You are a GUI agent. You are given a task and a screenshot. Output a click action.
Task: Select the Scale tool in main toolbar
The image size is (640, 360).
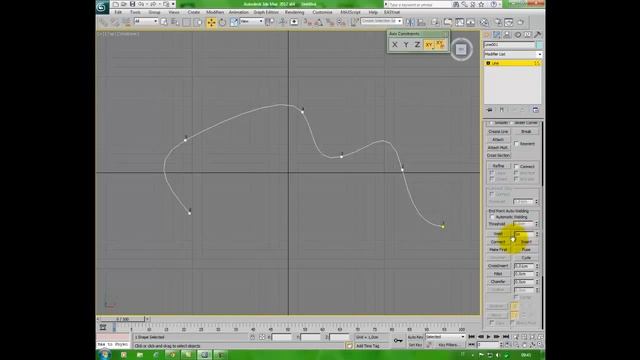point(234,22)
